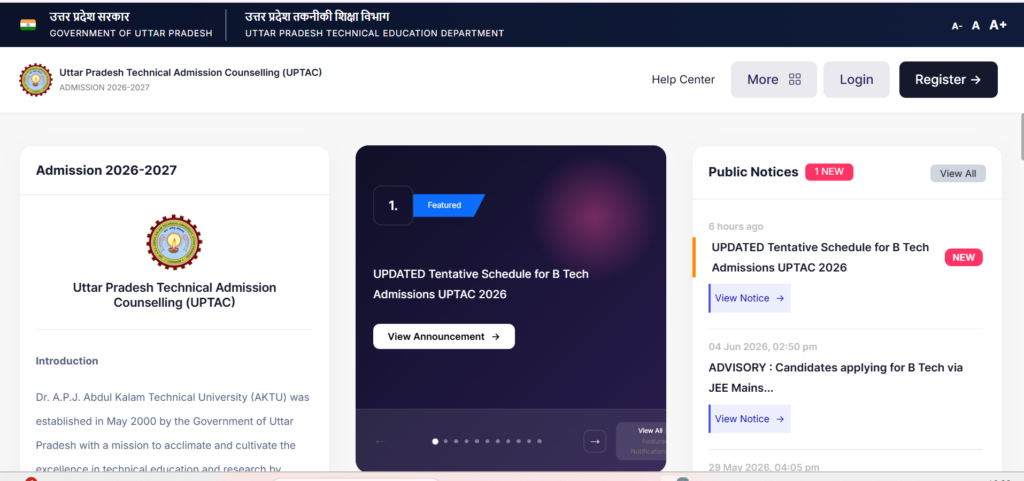Click the Register button
The width and height of the screenshot is (1024, 481).
[x=948, y=80]
